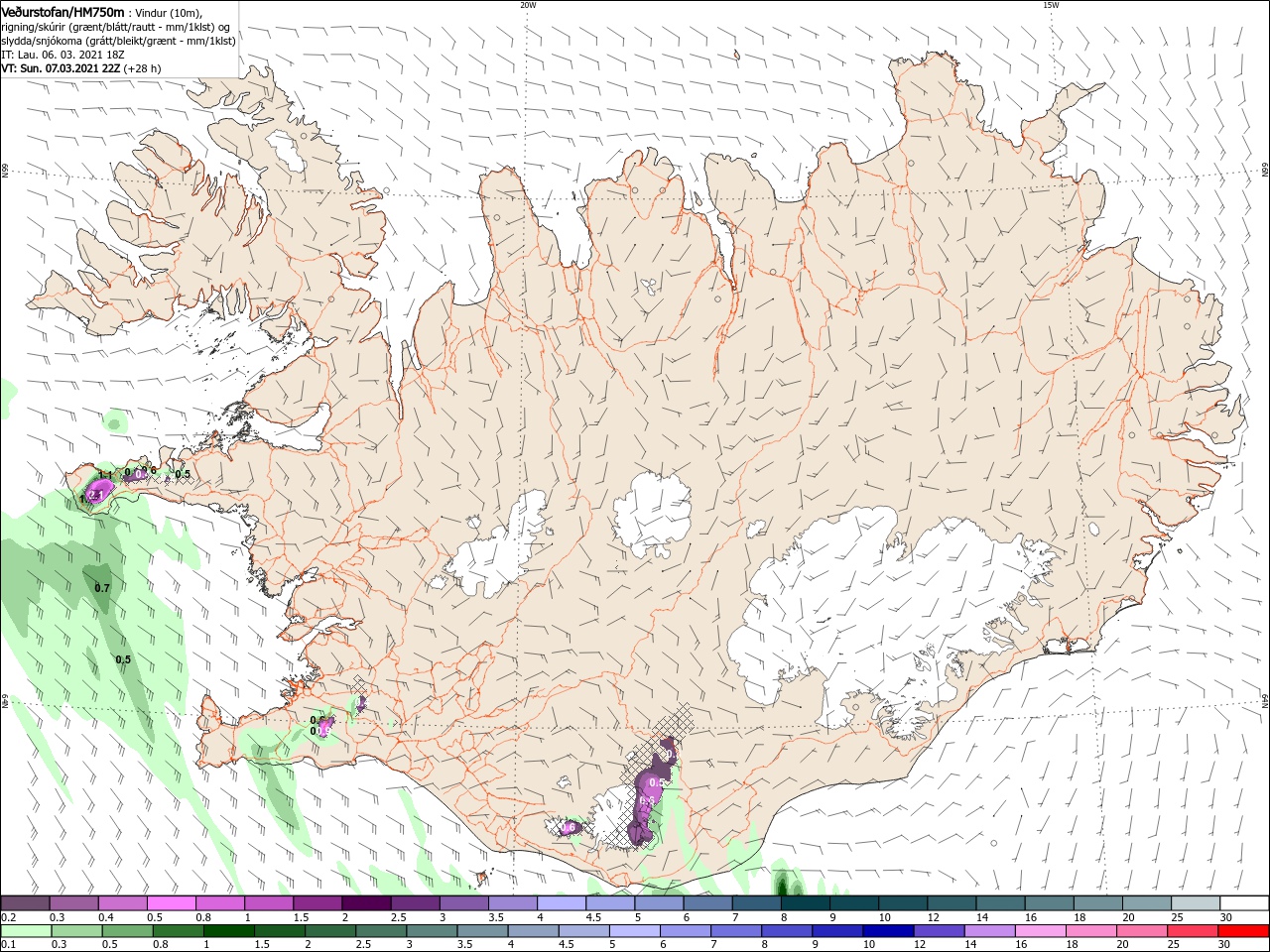This screenshot has width=1270, height=952.
Task: Click the 'slydda/snjókoma' legend description line
Action: (118, 41)
